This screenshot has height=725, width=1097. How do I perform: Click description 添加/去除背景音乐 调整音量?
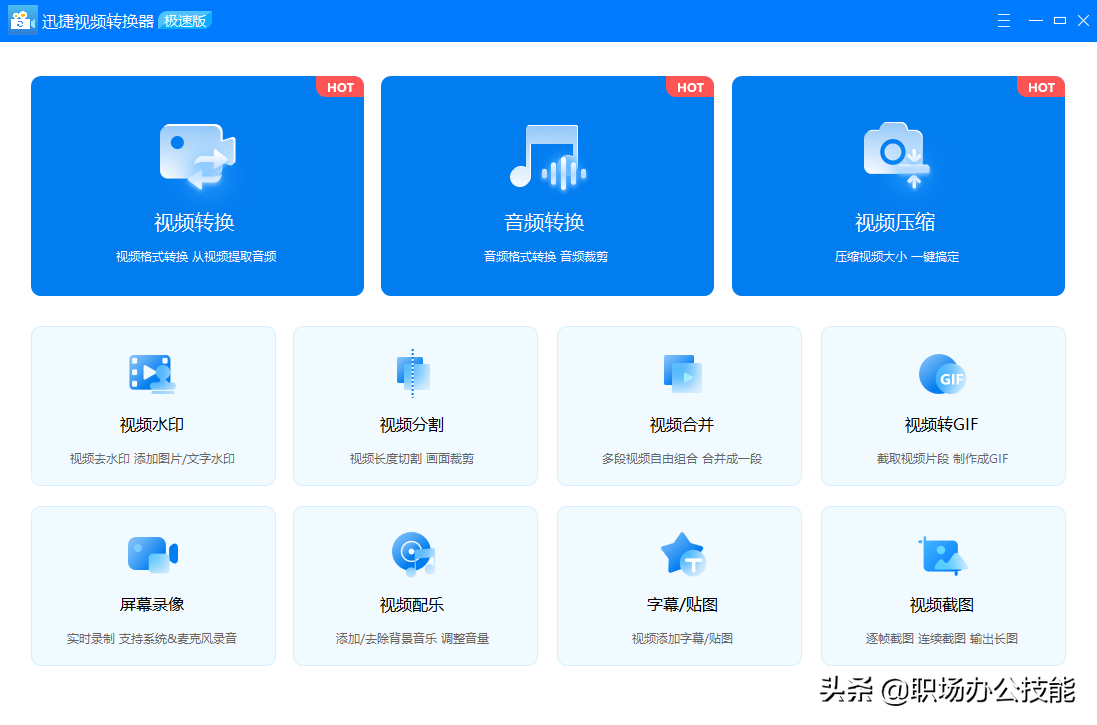click(413, 639)
